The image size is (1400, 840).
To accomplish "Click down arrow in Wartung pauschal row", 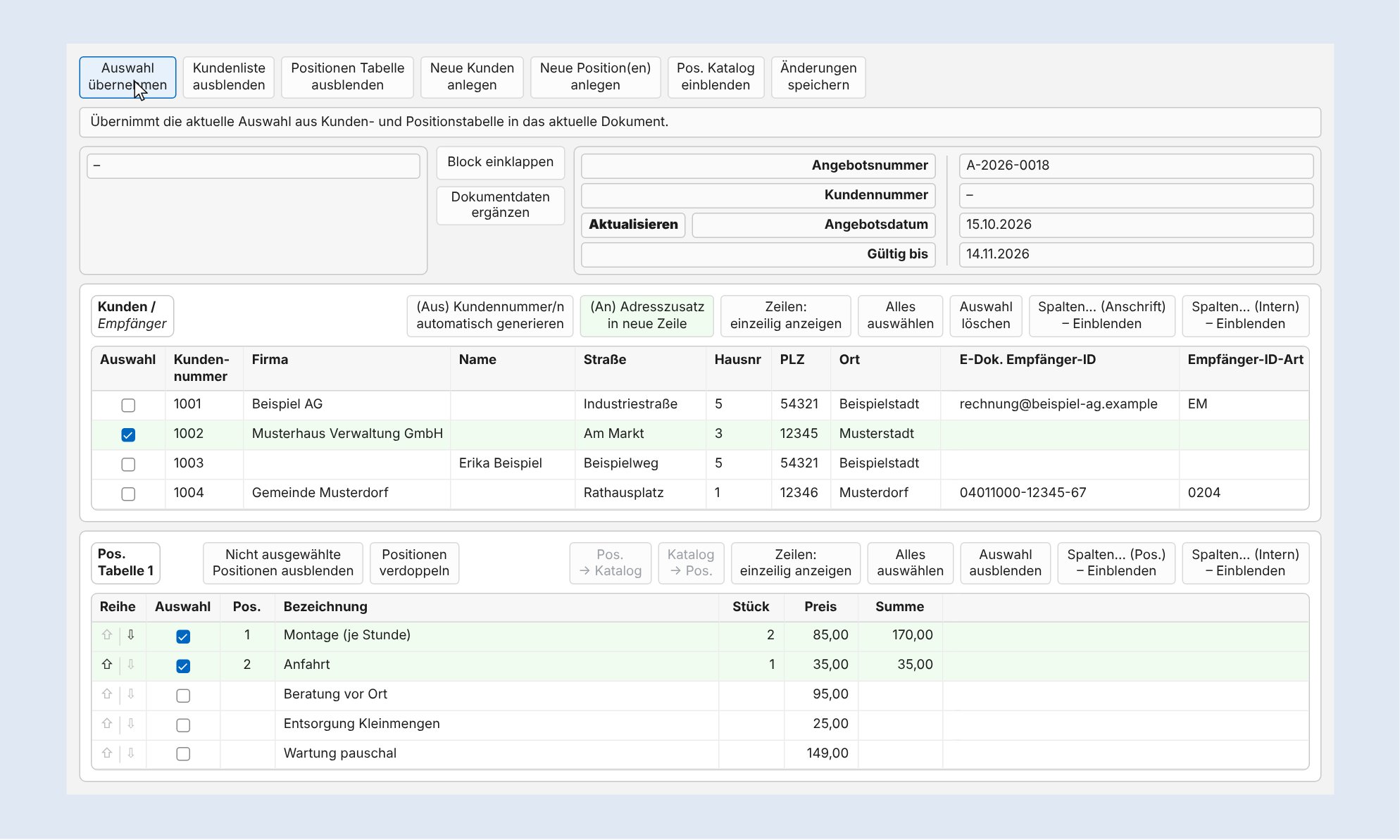I will coord(131,753).
